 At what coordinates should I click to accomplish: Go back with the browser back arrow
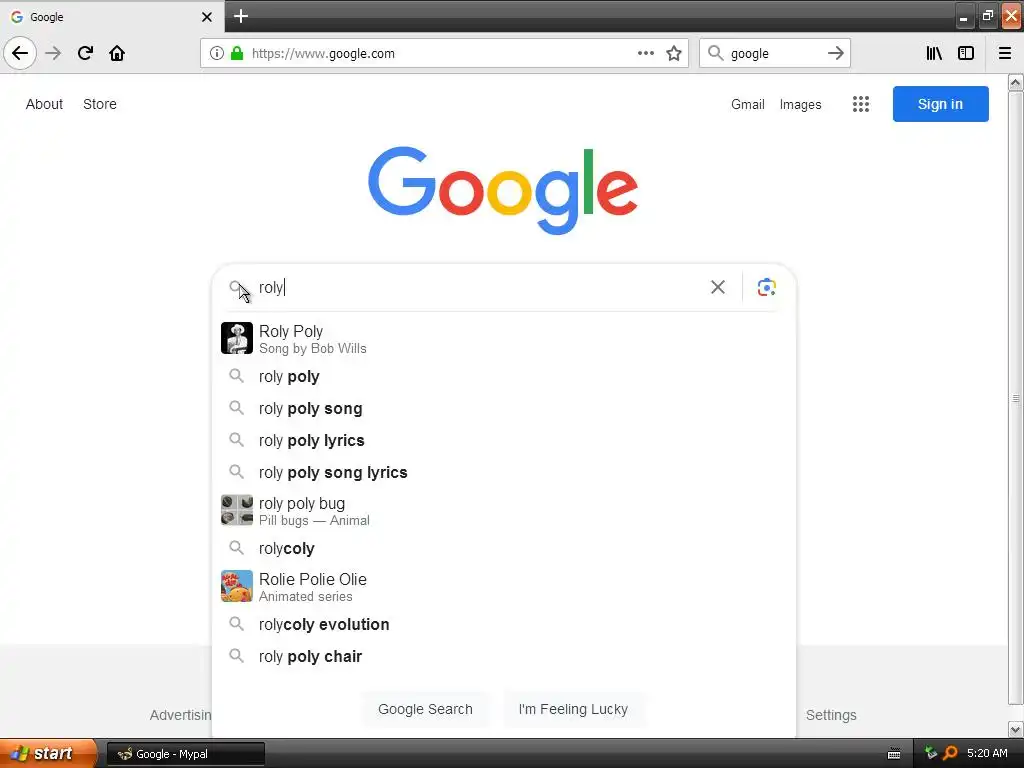(x=20, y=54)
